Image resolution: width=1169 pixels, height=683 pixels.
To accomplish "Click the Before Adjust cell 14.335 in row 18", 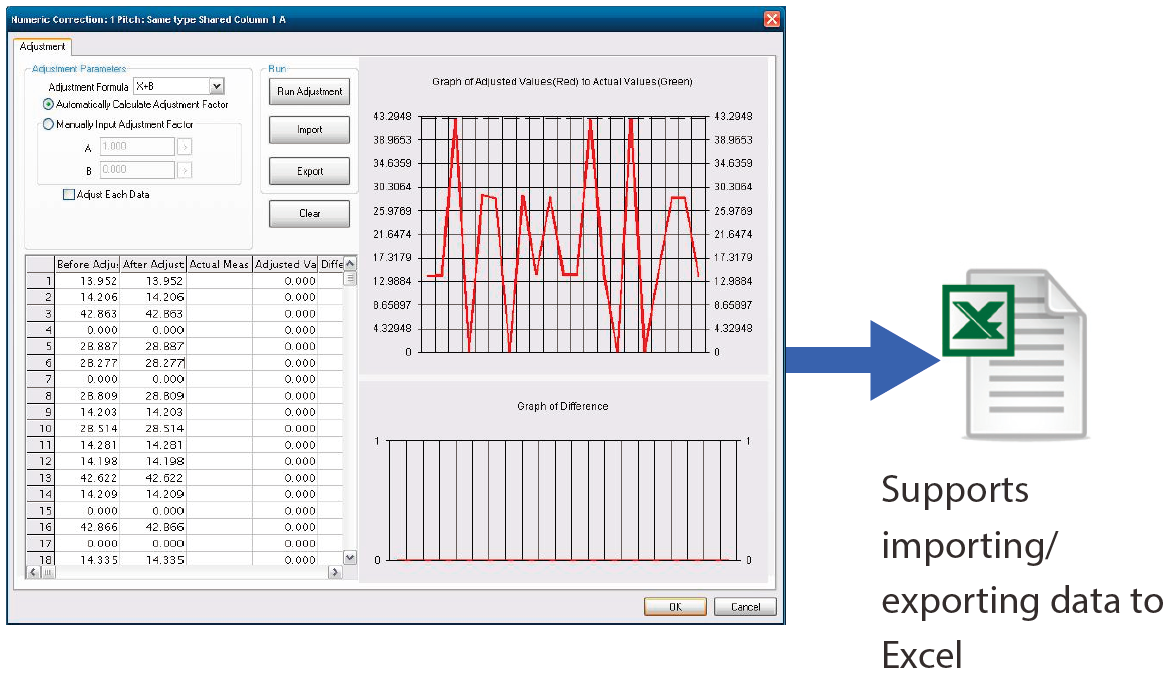I will tap(87, 560).
